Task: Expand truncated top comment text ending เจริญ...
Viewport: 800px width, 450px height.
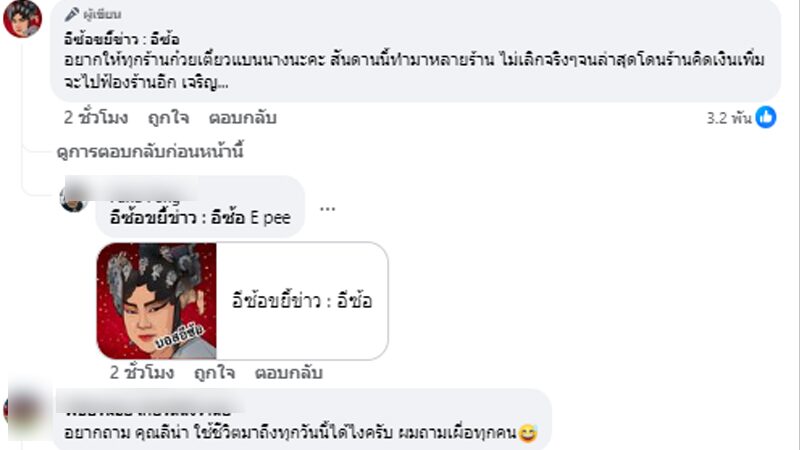Action: pos(205,83)
